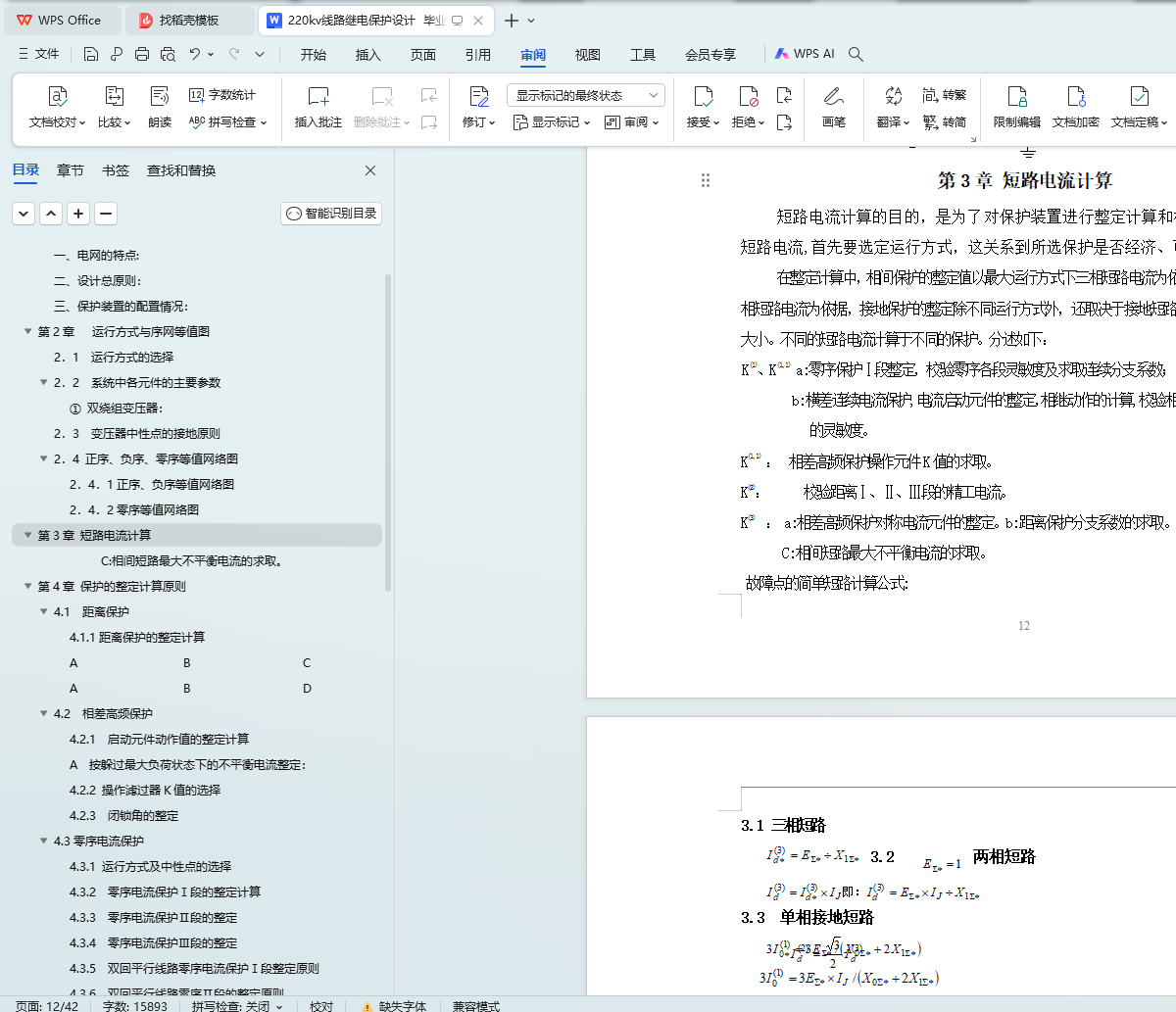Open WPS AI assistant
Viewport: 1176px width, 1012px height.
(x=805, y=54)
